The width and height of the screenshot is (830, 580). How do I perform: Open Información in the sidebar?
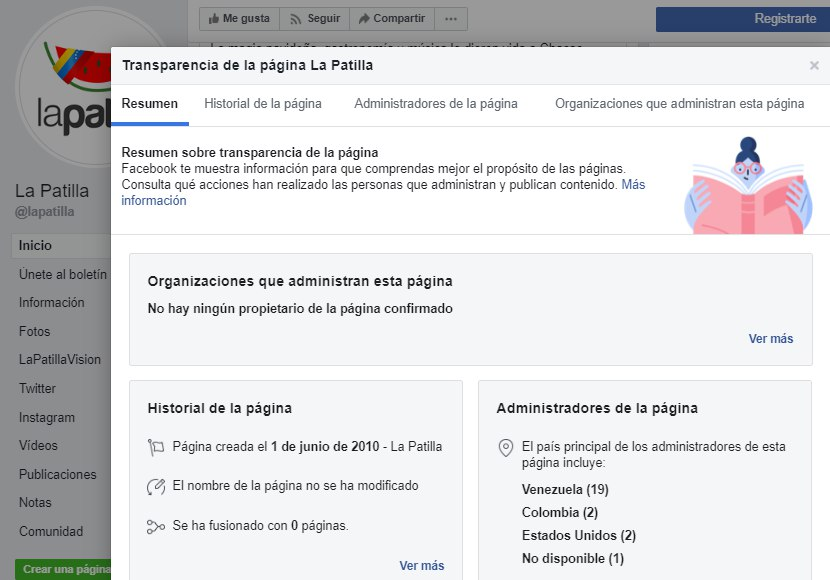click(52, 303)
